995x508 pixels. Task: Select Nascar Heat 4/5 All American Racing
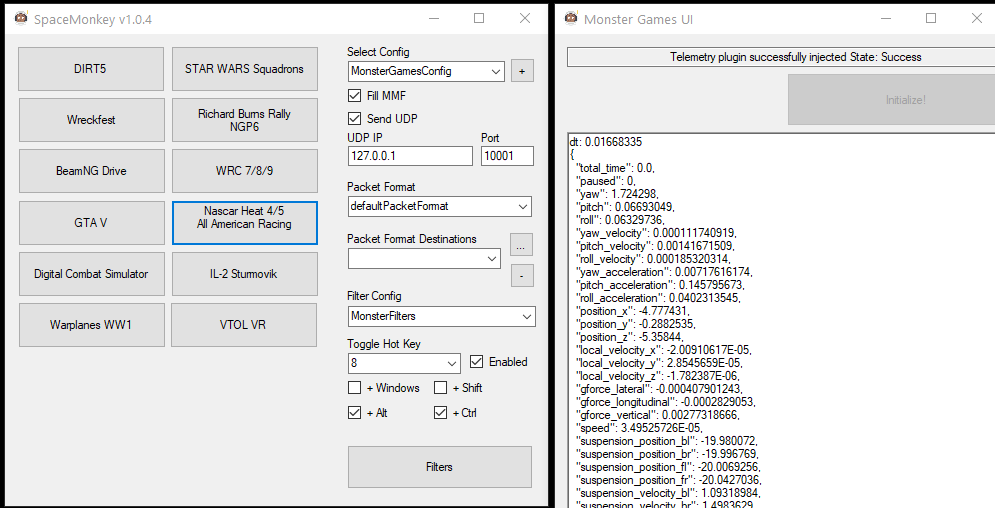tap(245, 223)
